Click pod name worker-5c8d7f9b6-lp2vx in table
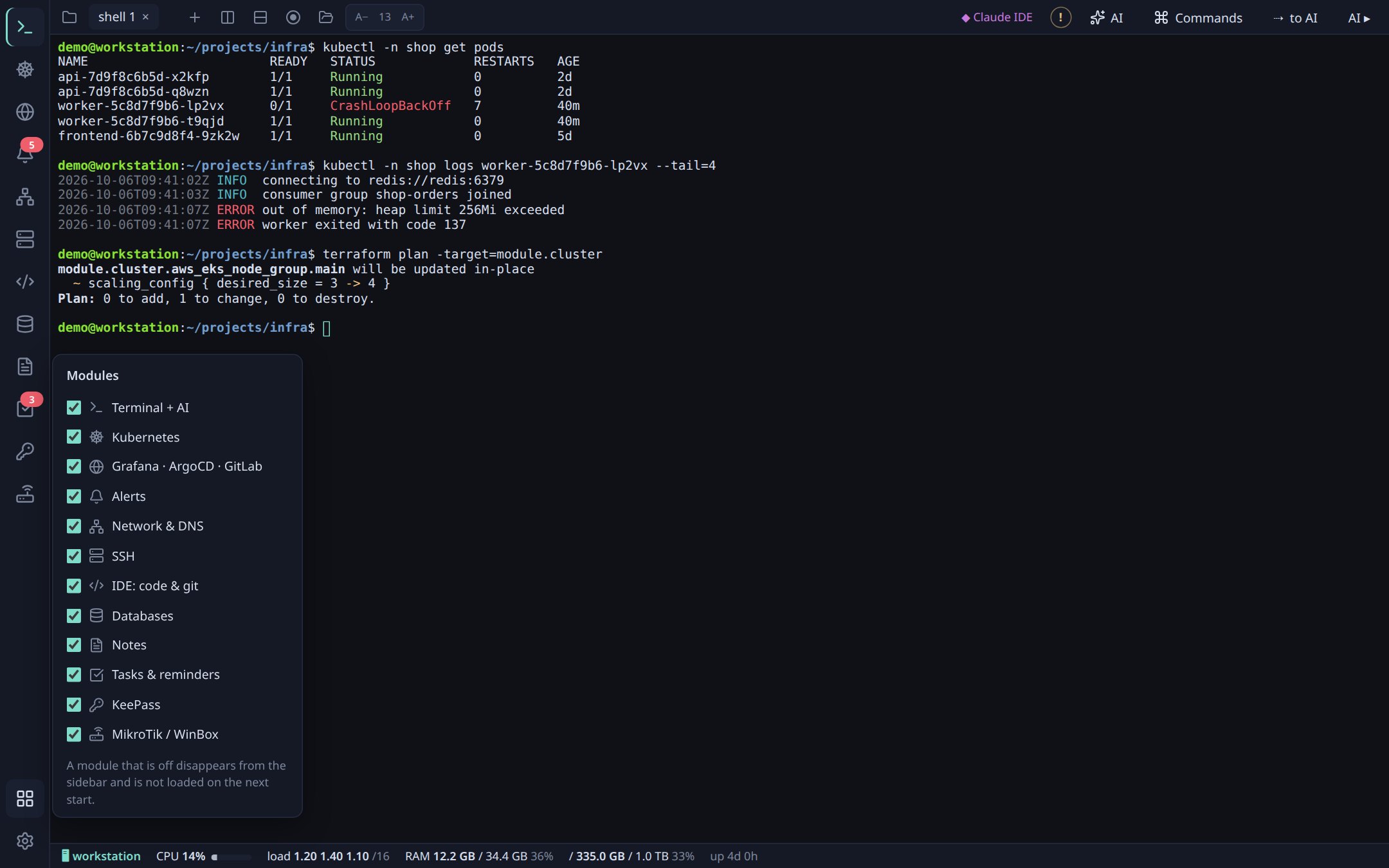Viewport: 1389px width, 868px height. point(141,106)
